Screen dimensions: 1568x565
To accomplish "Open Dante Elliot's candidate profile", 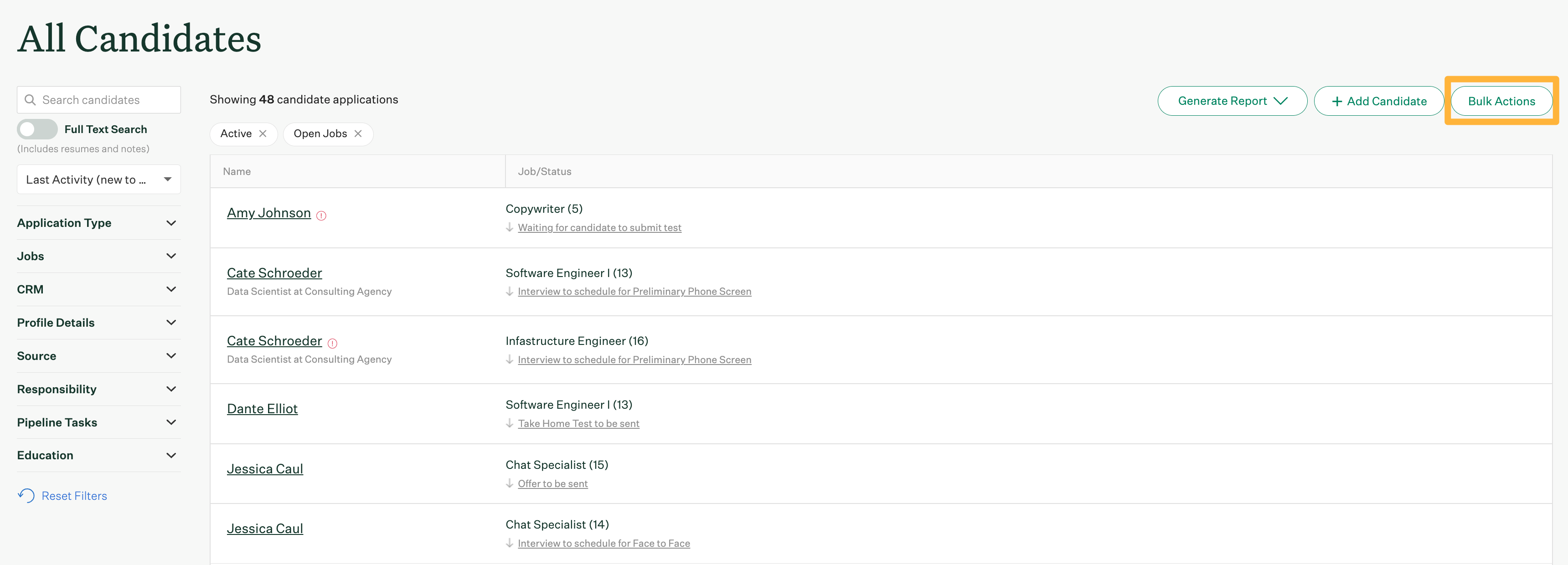I will click(262, 408).
